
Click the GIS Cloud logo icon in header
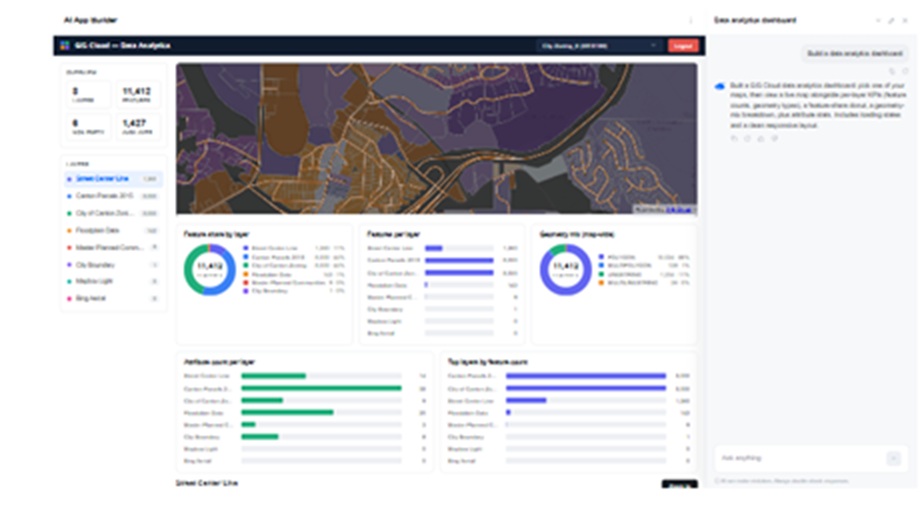point(65,45)
